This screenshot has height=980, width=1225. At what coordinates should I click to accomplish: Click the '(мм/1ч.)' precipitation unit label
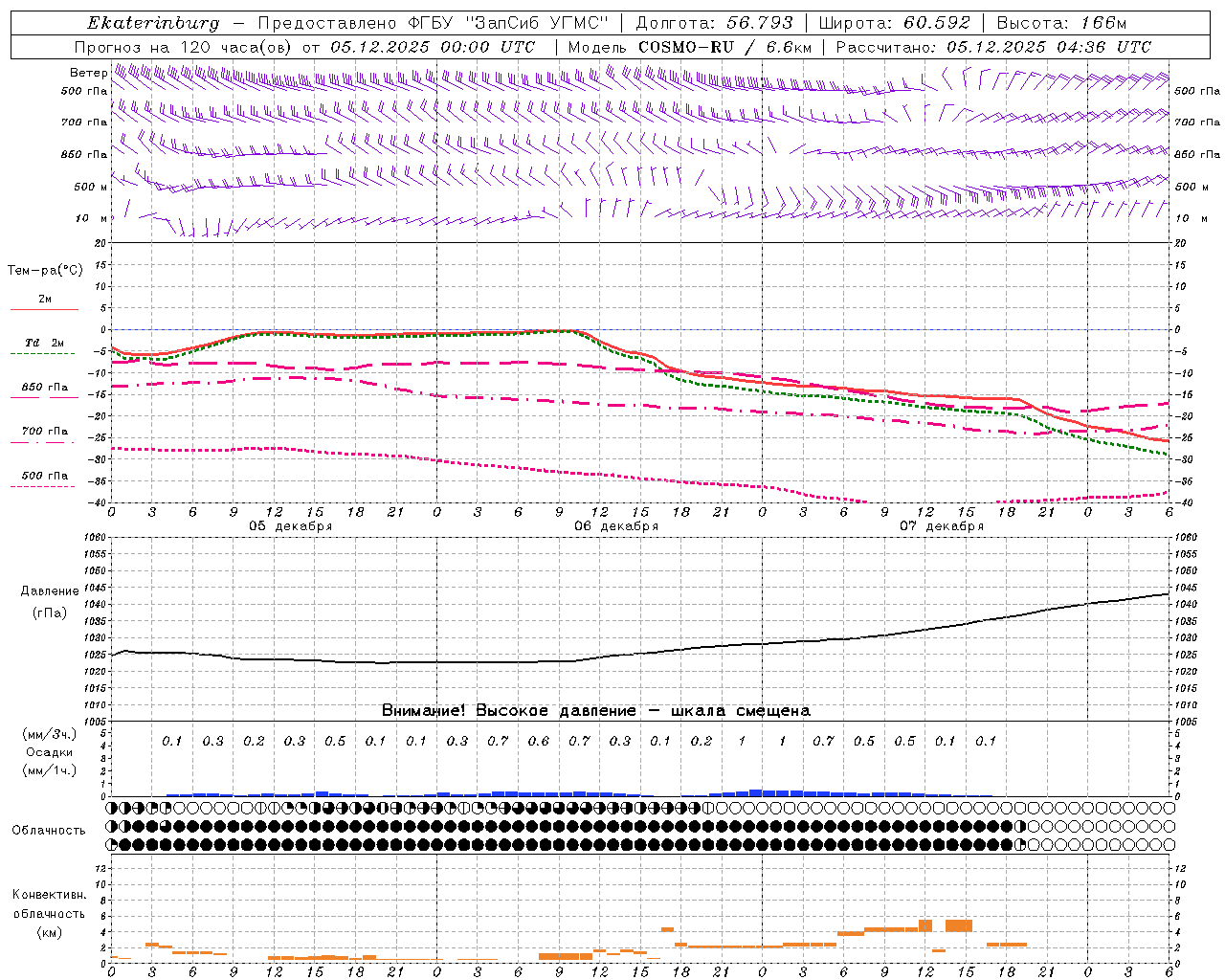coord(50,770)
